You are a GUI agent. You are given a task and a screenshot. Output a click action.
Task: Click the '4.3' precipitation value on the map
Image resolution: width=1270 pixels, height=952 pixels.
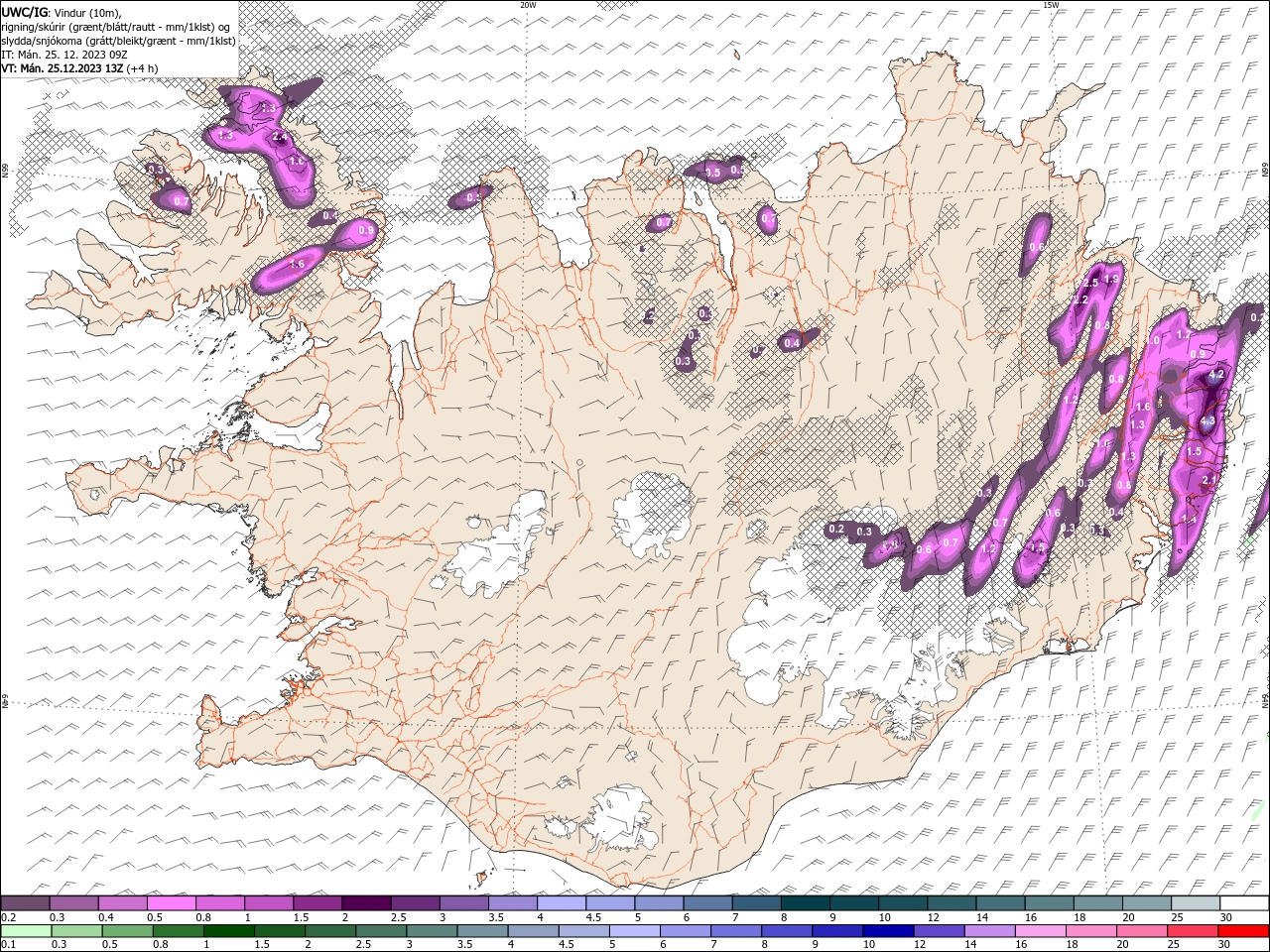tap(1207, 420)
